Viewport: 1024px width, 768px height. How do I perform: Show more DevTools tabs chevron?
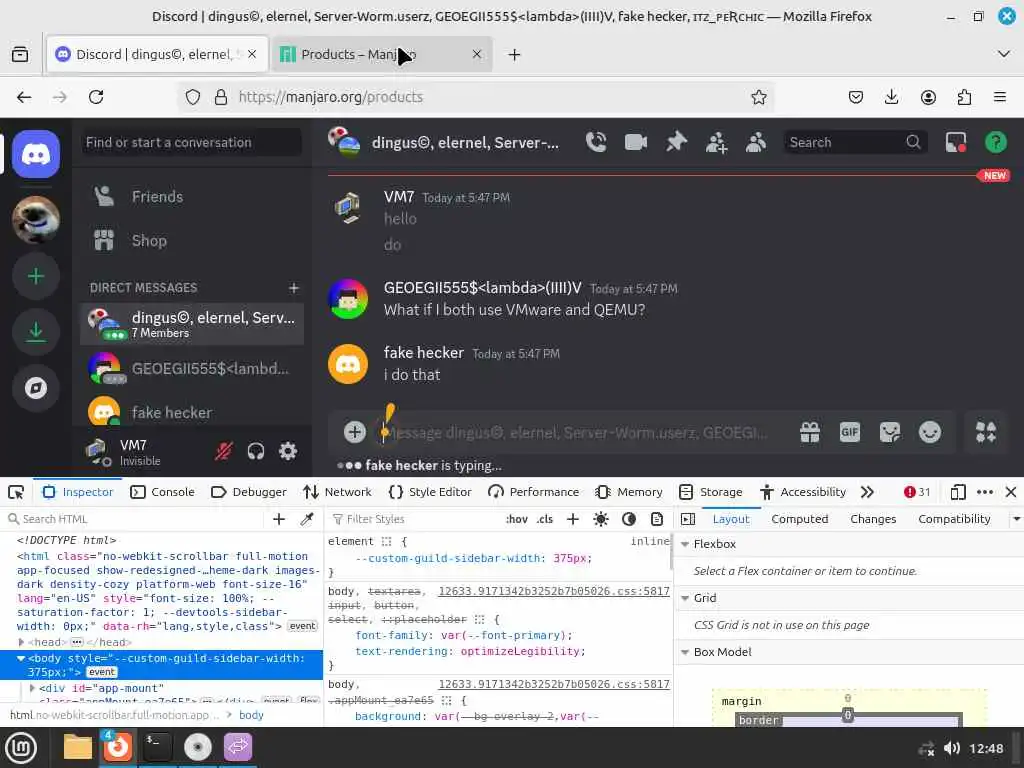[867, 492]
